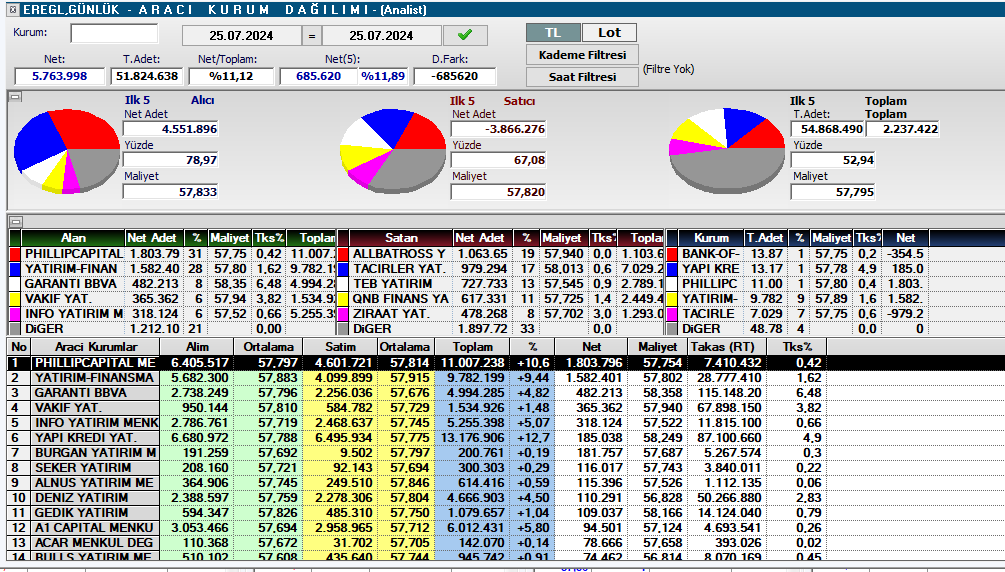This screenshot has height=572, width=1005.
Task: Click T.Adet value 51.824.638 field
Action: (x=146, y=76)
